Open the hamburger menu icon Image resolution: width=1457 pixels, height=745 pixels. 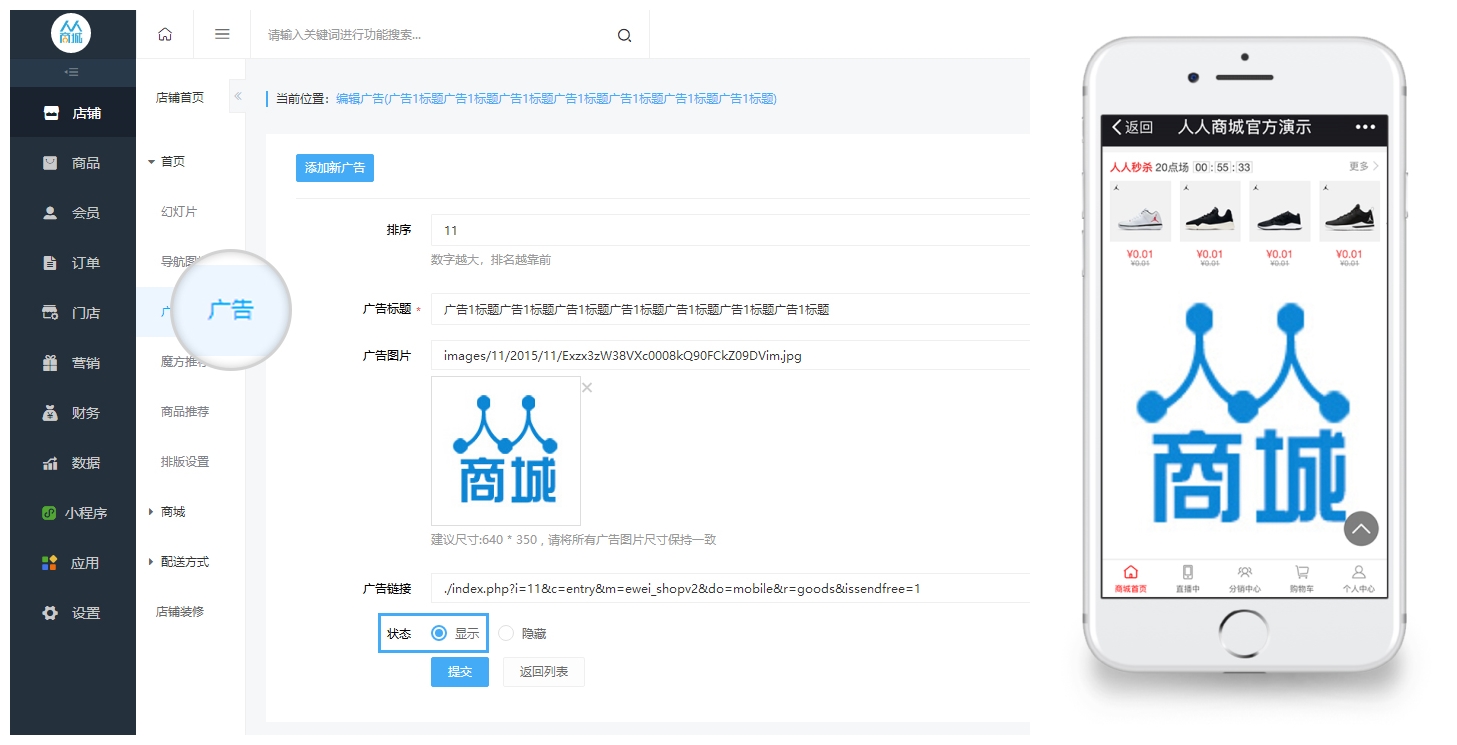point(222,34)
